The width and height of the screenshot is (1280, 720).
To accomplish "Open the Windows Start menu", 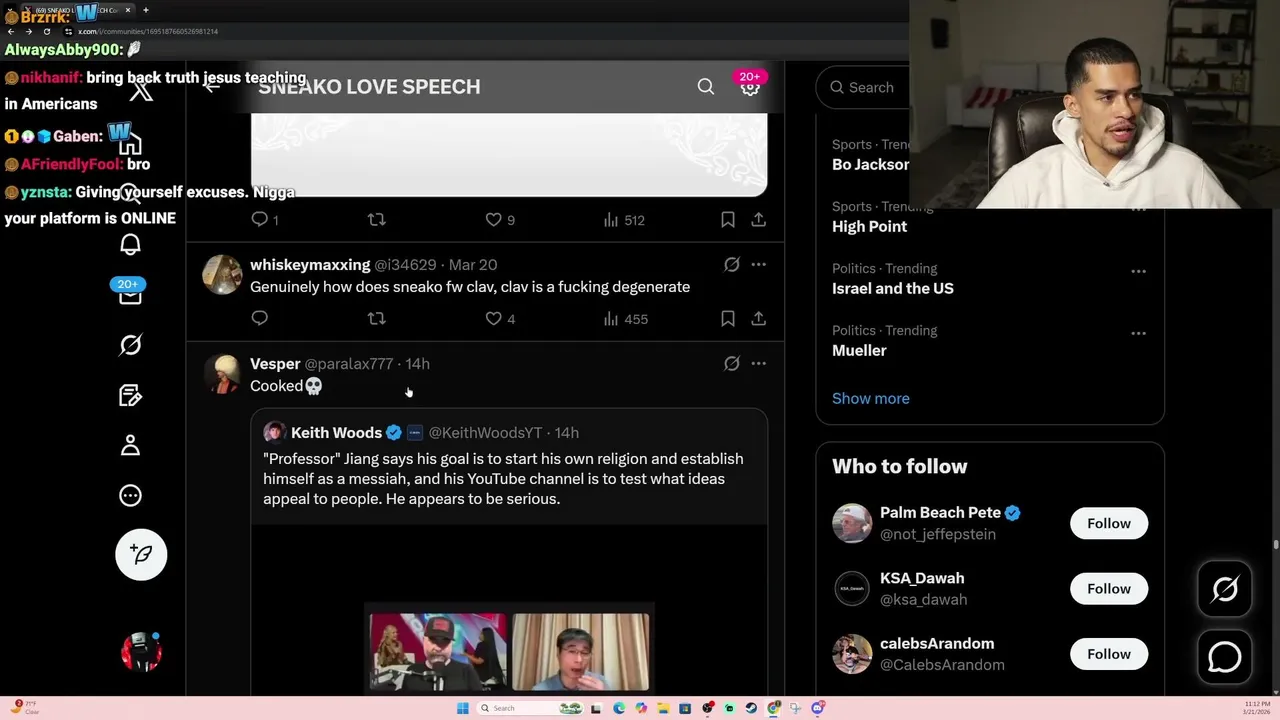I will point(462,708).
